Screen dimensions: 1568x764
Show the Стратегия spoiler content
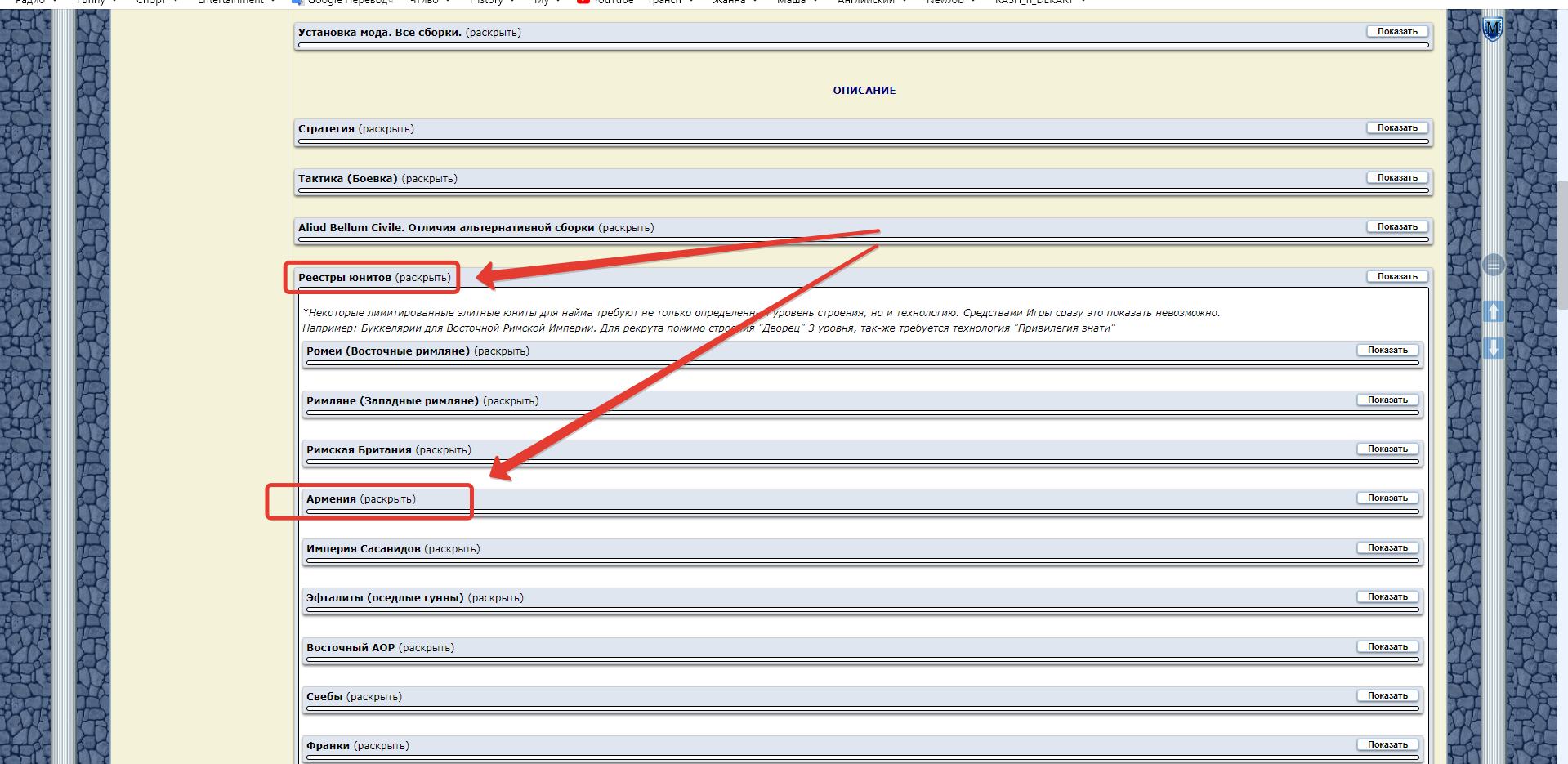pyautogui.click(x=1397, y=128)
